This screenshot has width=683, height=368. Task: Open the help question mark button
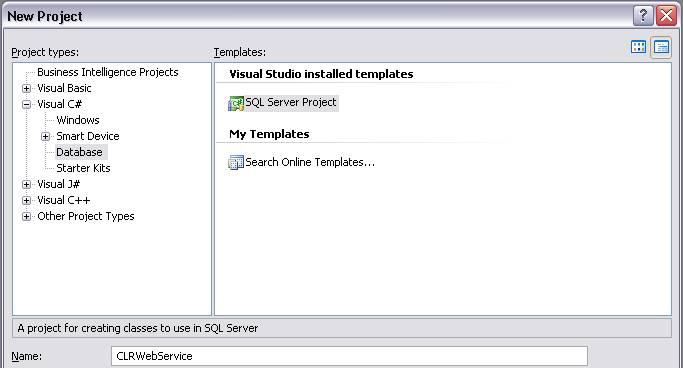pyautogui.click(x=643, y=16)
